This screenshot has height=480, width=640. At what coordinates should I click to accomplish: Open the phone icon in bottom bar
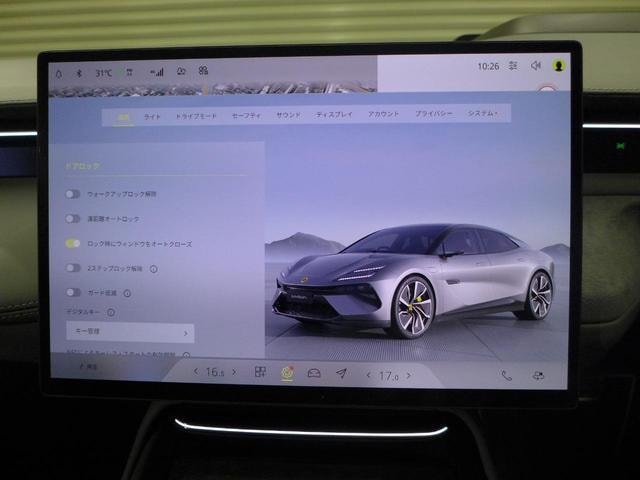tap(506, 376)
